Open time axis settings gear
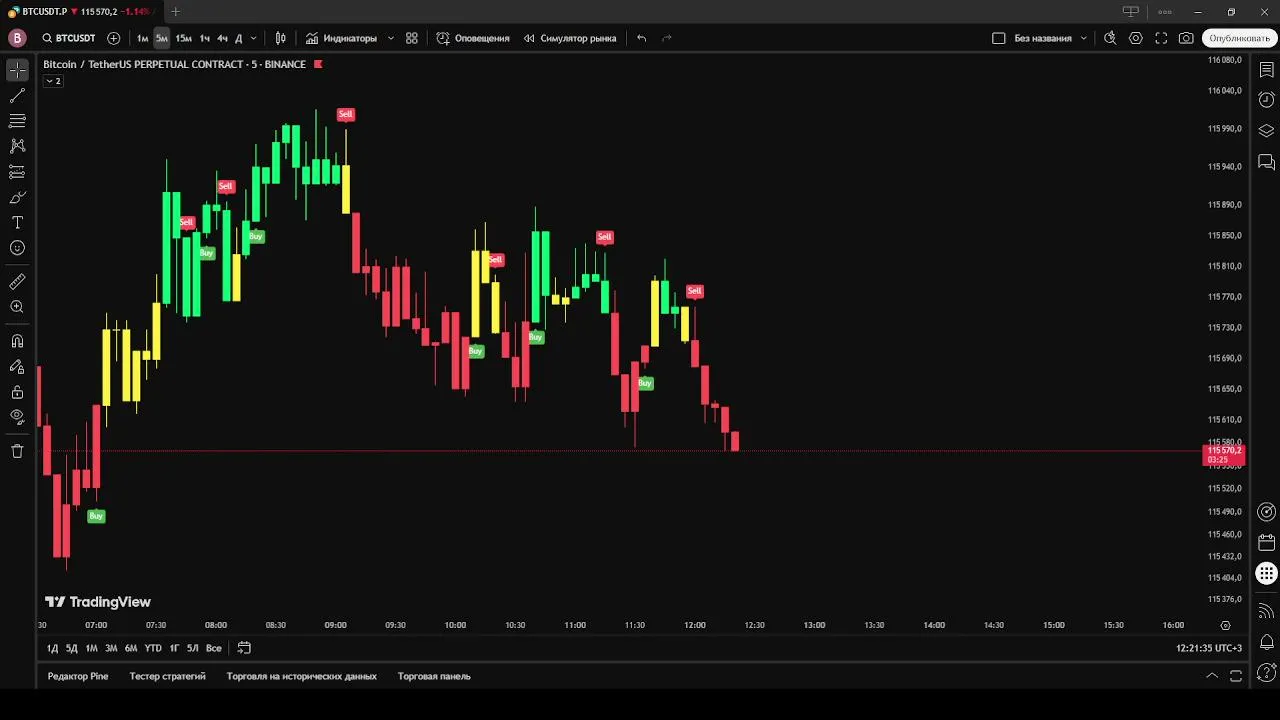The height and width of the screenshot is (720, 1280). [1225, 625]
